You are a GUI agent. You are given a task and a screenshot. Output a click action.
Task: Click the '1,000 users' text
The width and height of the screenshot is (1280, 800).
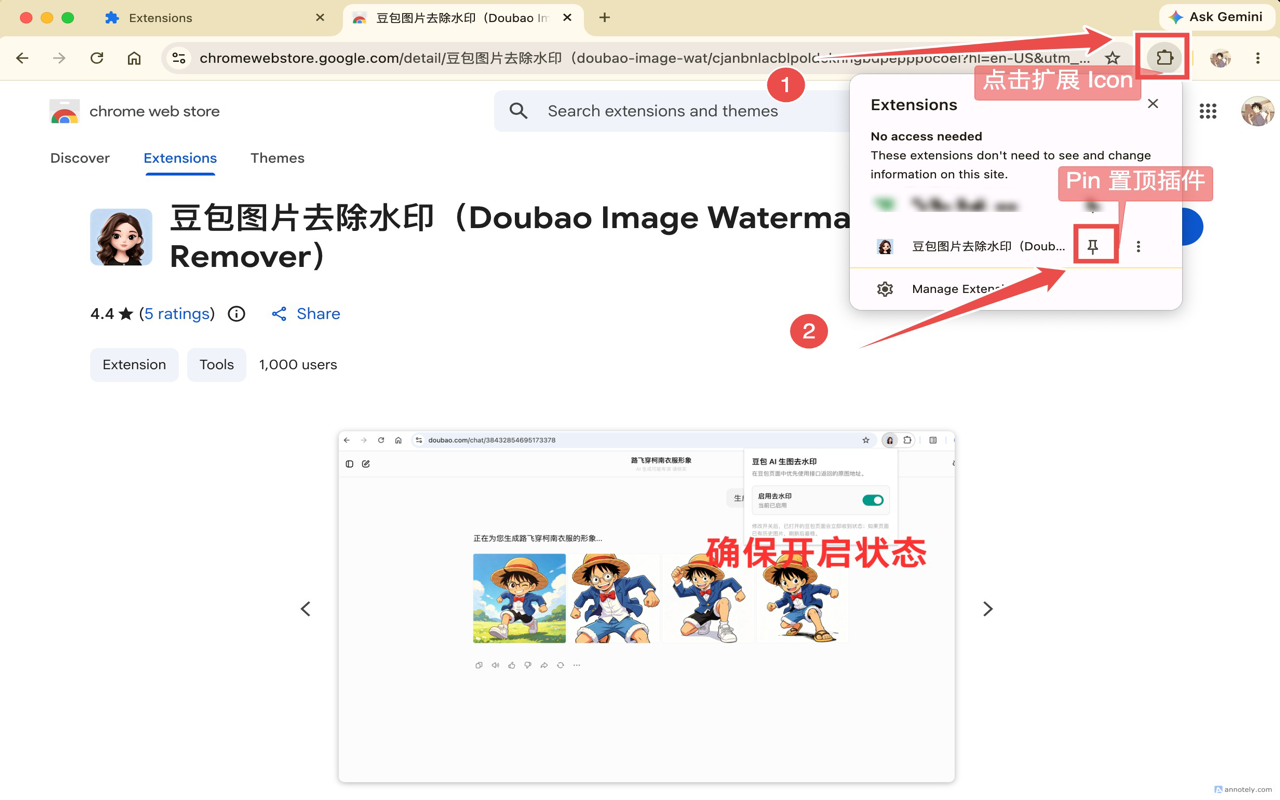point(298,365)
